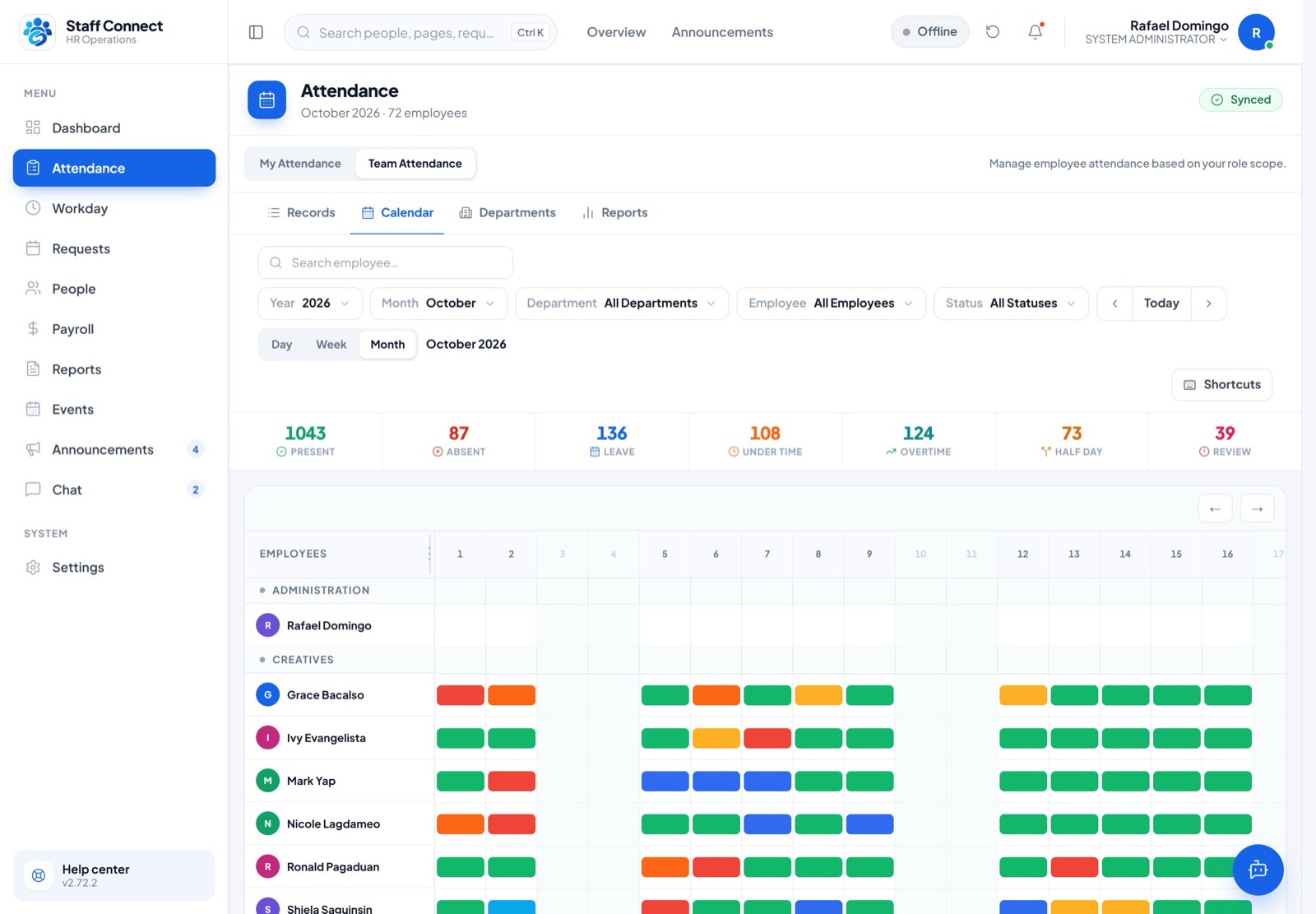1316x914 pixels.
Task: Switch calendar to Week view
Action: tap(331, 345)
